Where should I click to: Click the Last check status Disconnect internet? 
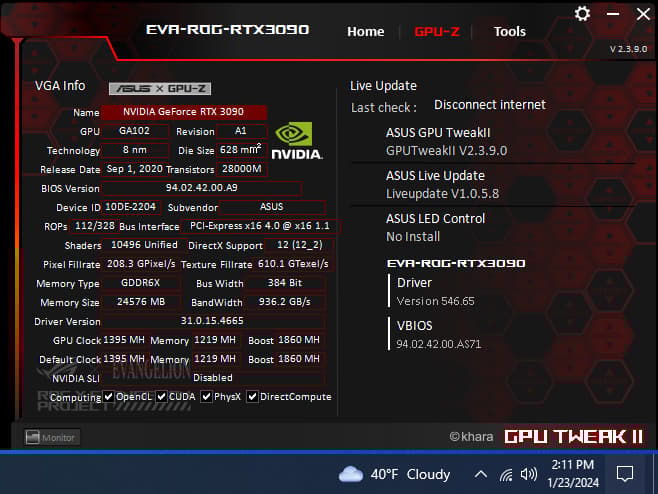point(490,105)
